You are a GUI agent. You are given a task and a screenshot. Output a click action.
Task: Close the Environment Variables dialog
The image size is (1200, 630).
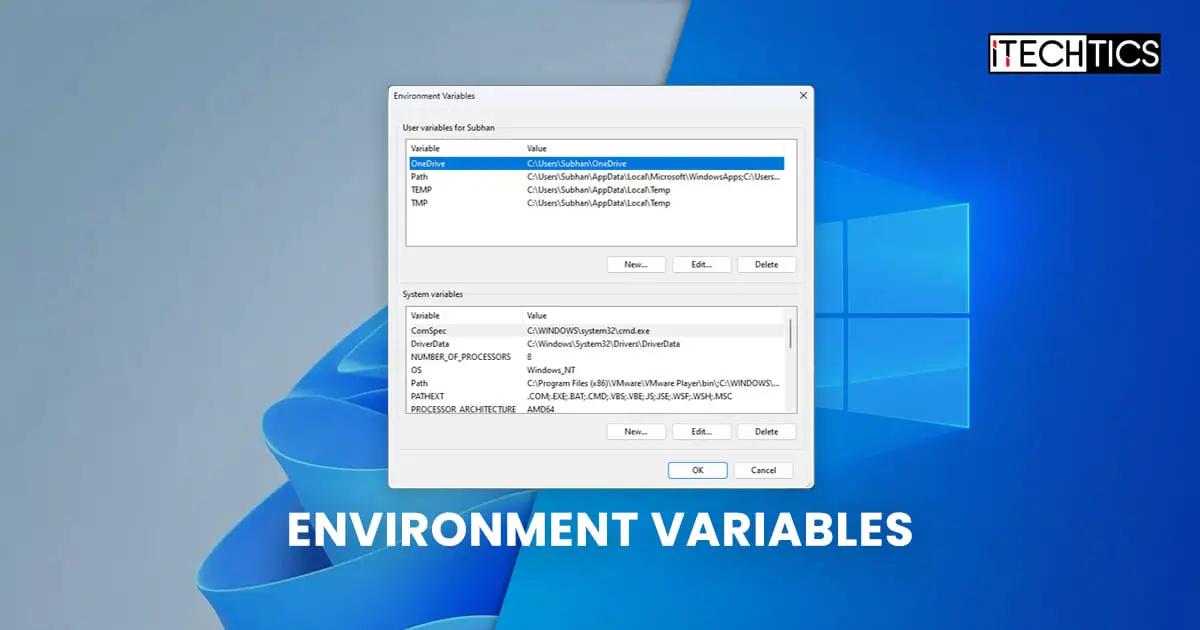(802, 95)
